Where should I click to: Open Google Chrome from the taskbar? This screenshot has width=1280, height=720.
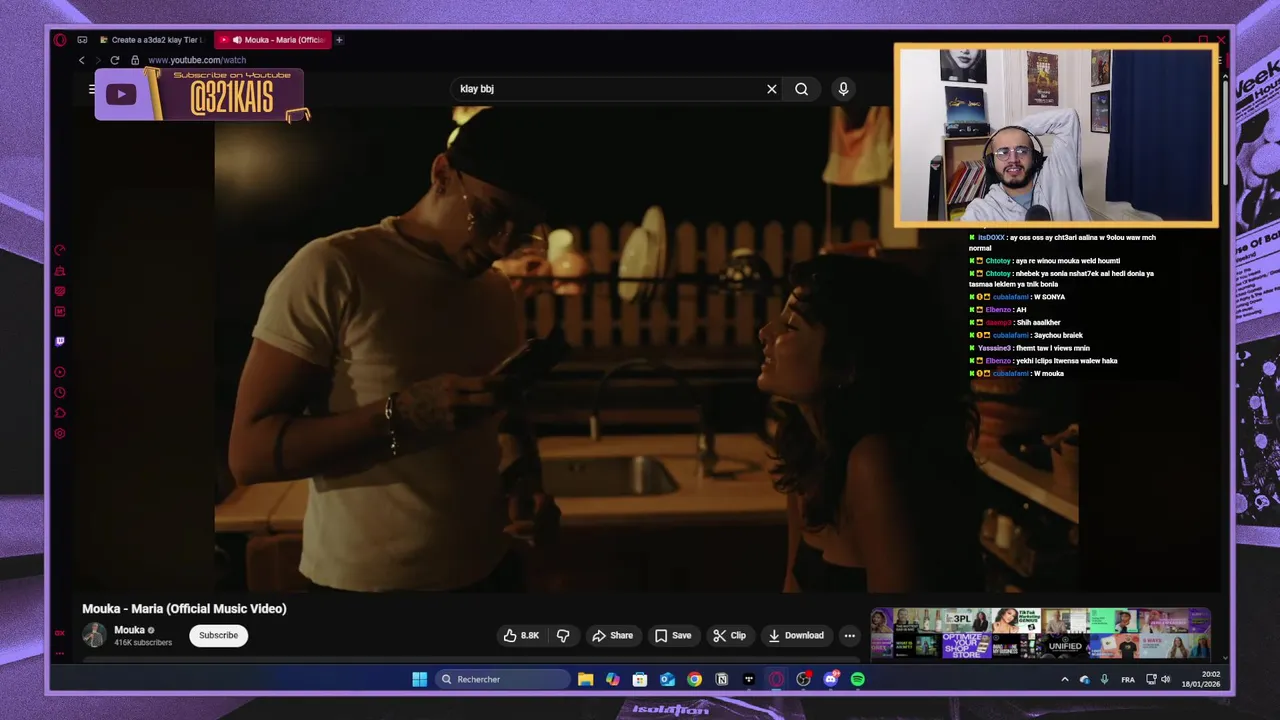694,679
